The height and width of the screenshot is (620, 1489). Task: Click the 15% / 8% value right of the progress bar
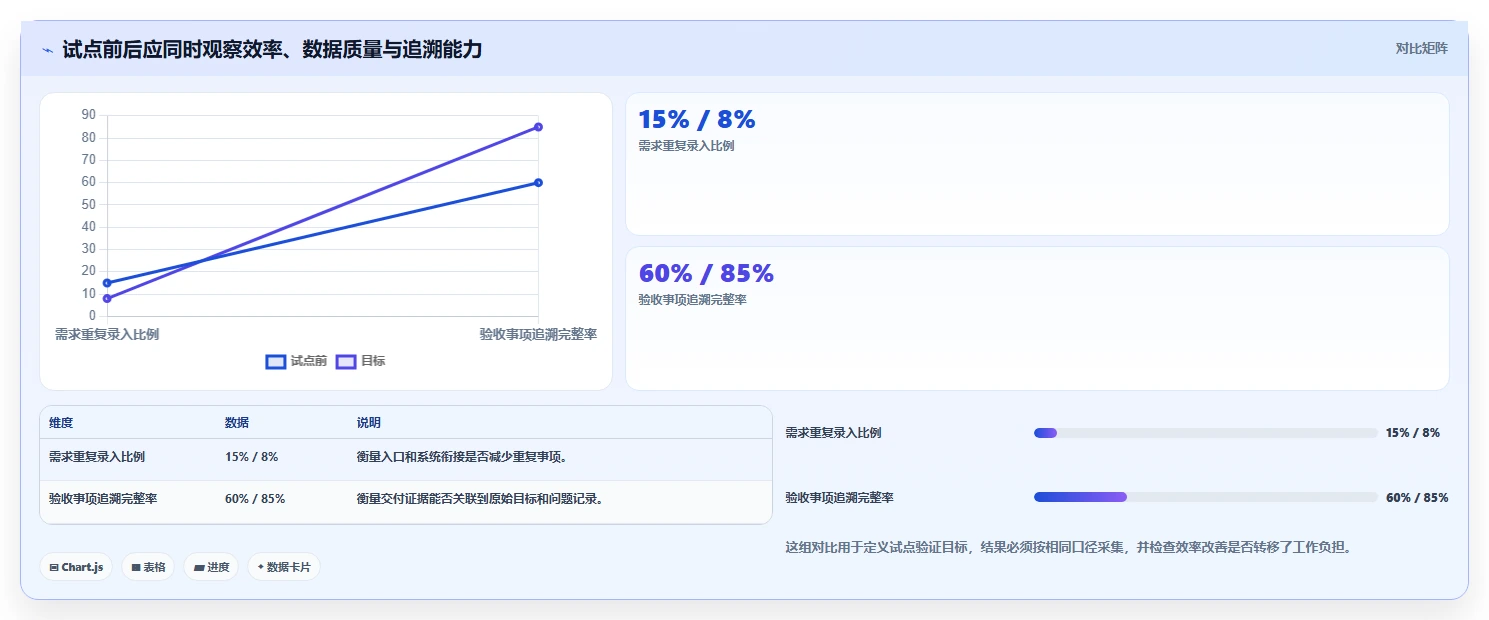[x=1413, y=433]
